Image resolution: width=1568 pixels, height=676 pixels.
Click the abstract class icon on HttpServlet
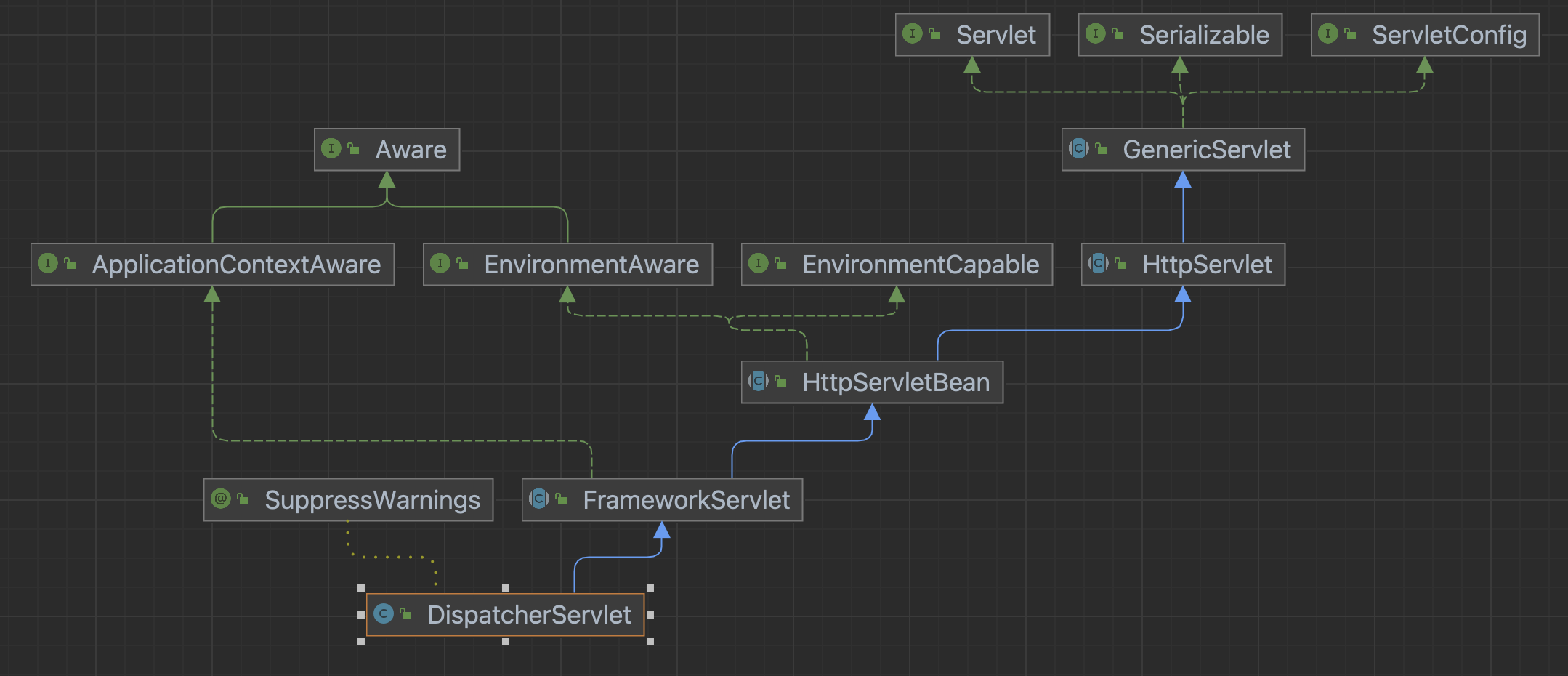[x=1098, y=263]
